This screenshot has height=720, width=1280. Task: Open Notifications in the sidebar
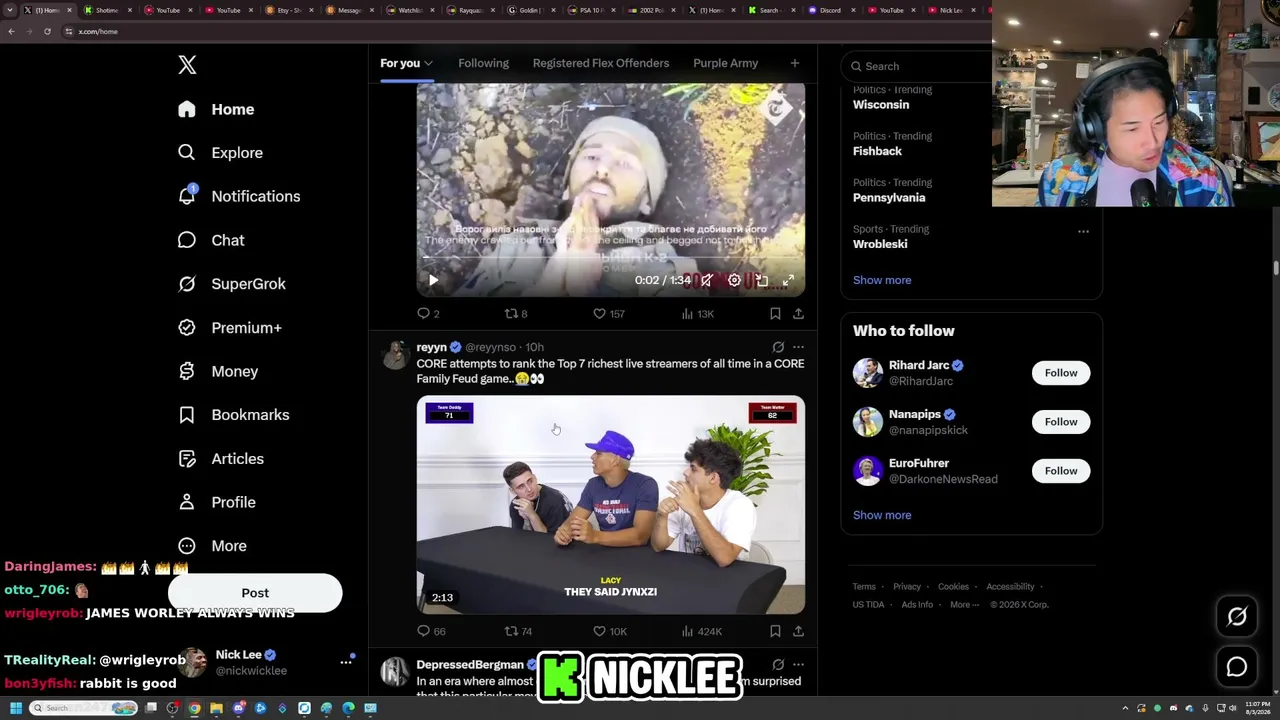point(239,196)
